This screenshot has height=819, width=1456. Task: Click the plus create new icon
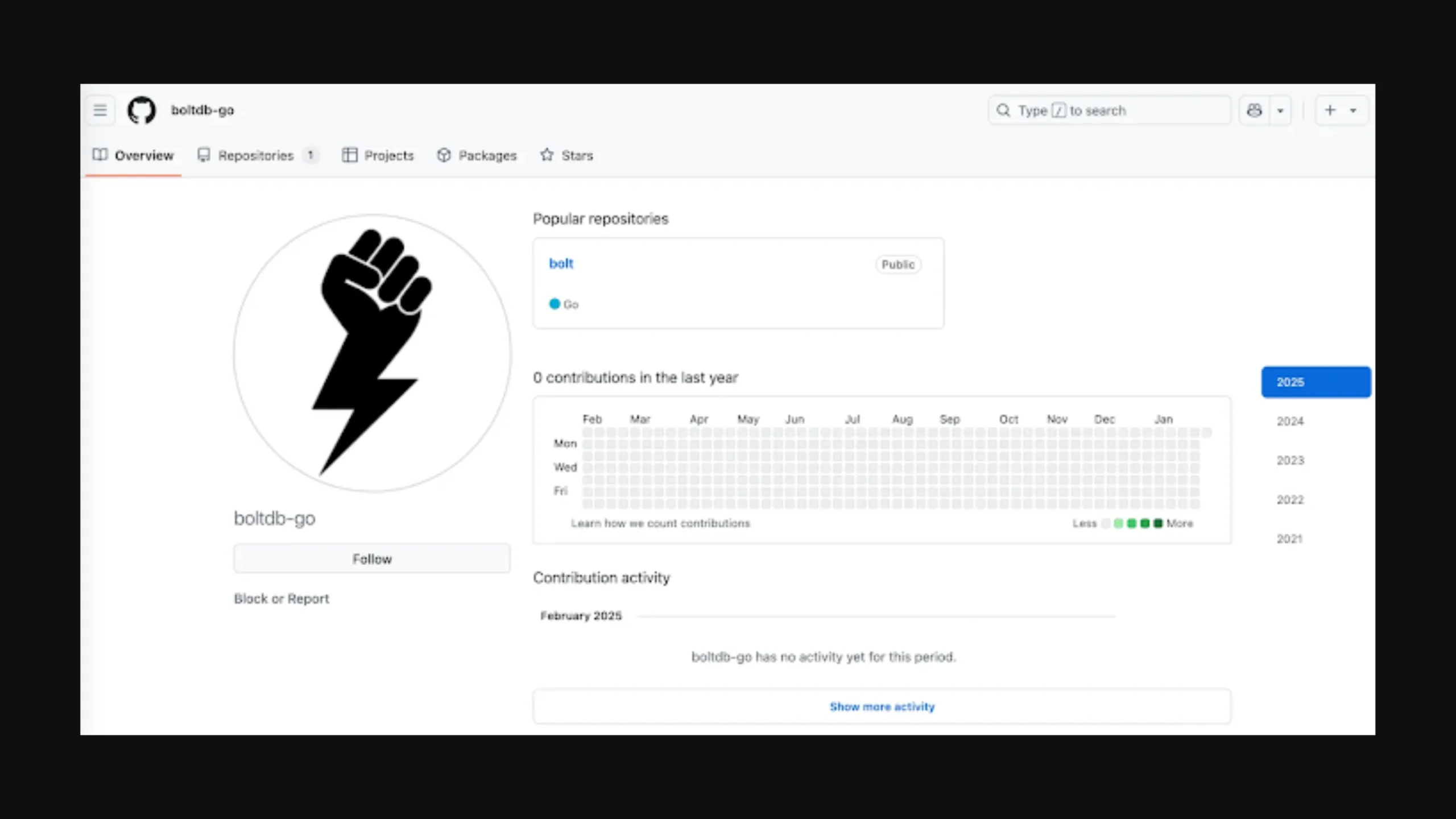[1330, 110]
